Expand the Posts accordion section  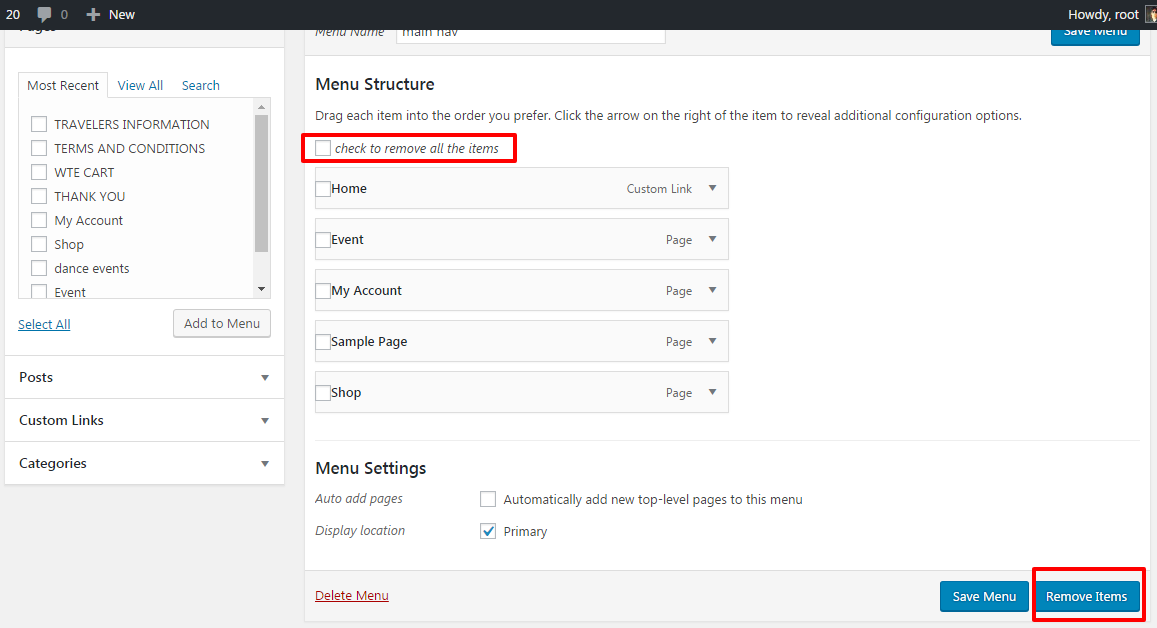[x=145, y=377]
